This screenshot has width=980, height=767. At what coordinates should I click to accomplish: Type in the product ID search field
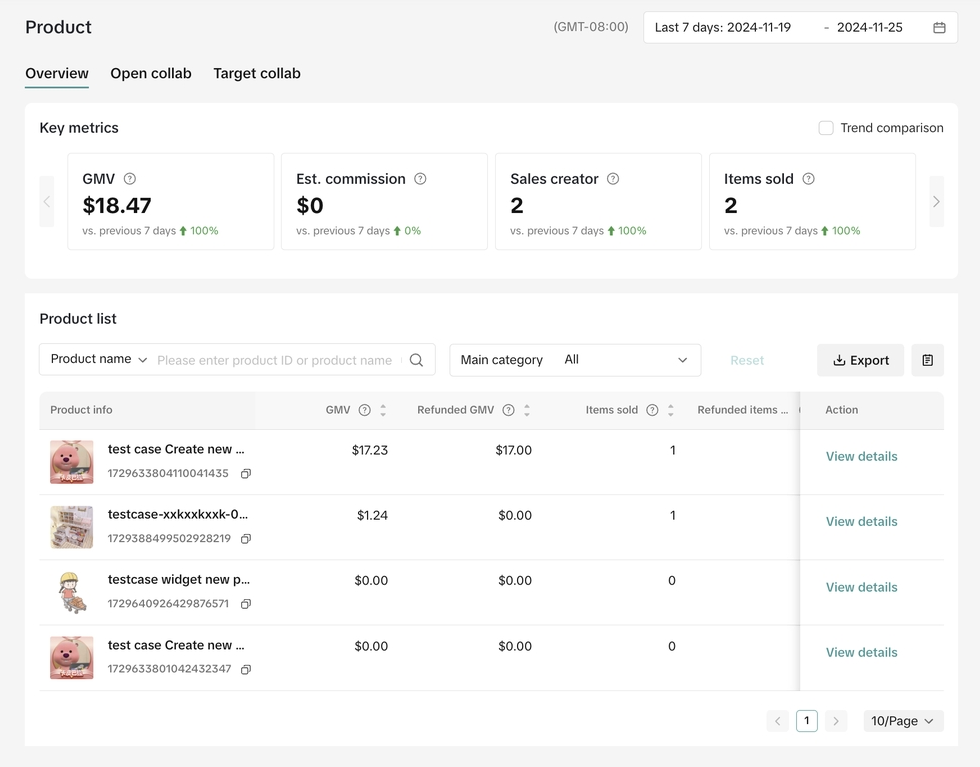[275, 360]
